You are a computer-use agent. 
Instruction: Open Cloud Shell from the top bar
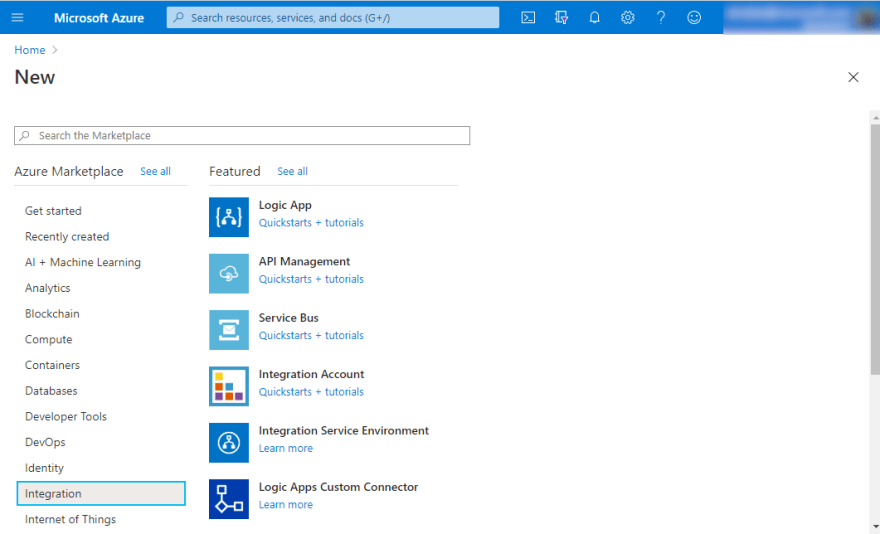click(528, 17)
